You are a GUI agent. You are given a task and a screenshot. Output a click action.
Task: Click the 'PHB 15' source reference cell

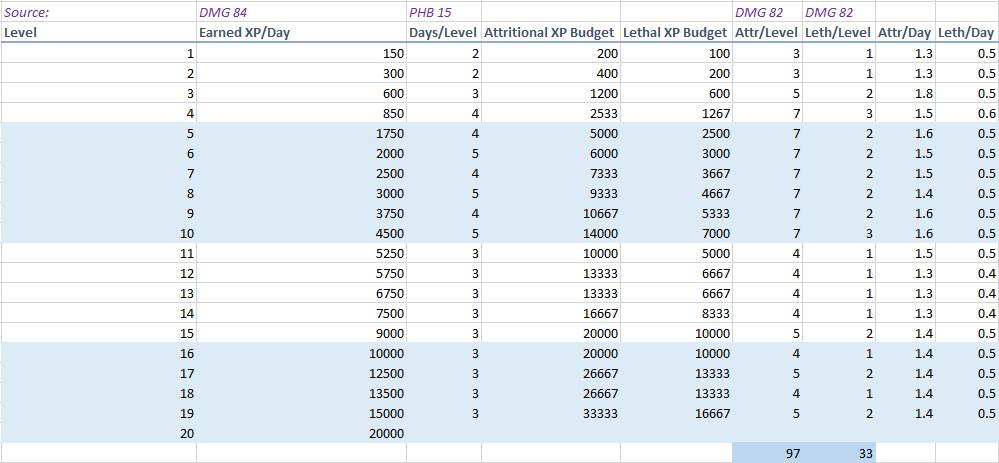pyautogui.click(x=443, y=12)
